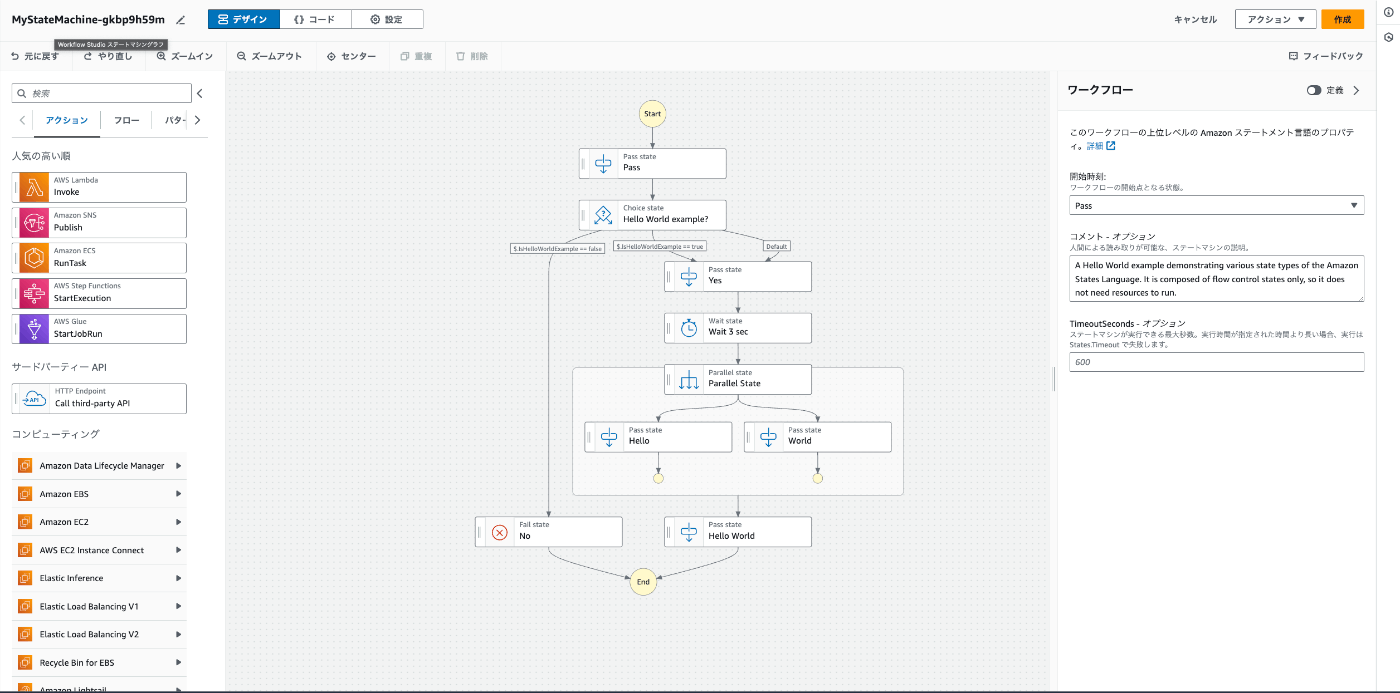1400x693 pixels.
Task: Click the キャンセル link
Action: coord(1195,19)
